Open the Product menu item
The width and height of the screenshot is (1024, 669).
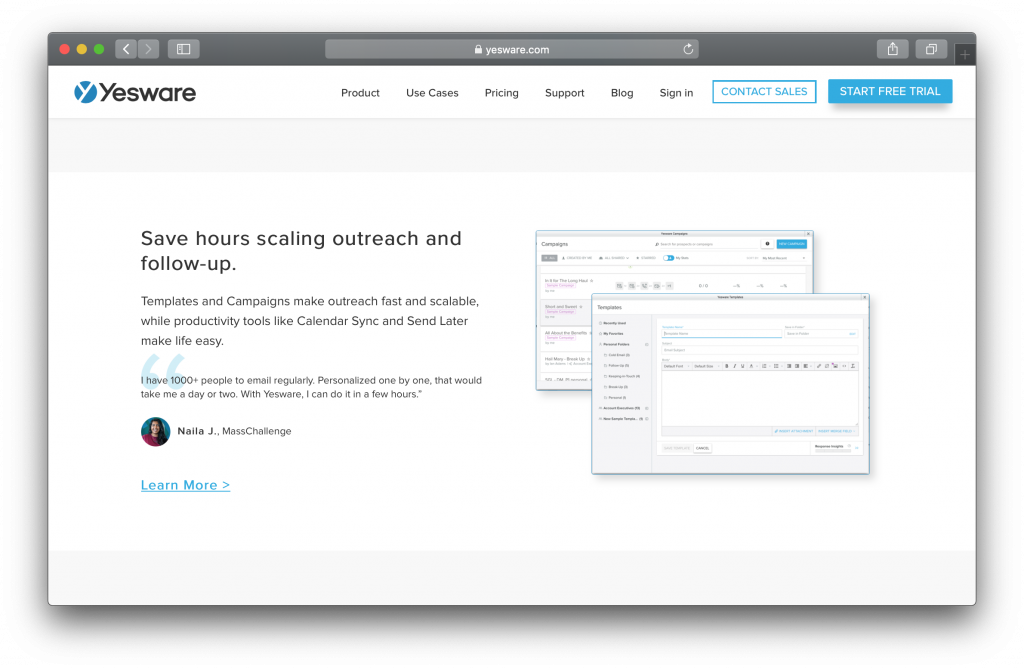[x=360, y=93]
